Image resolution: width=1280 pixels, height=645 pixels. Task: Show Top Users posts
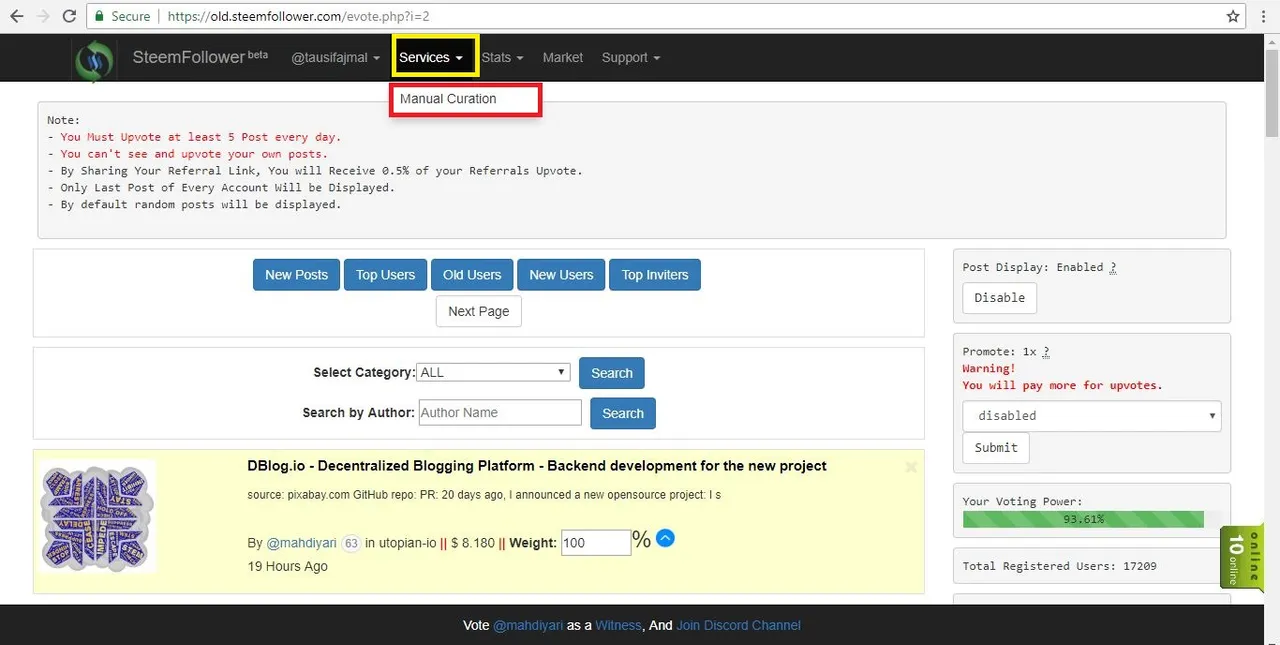point(385,275)
